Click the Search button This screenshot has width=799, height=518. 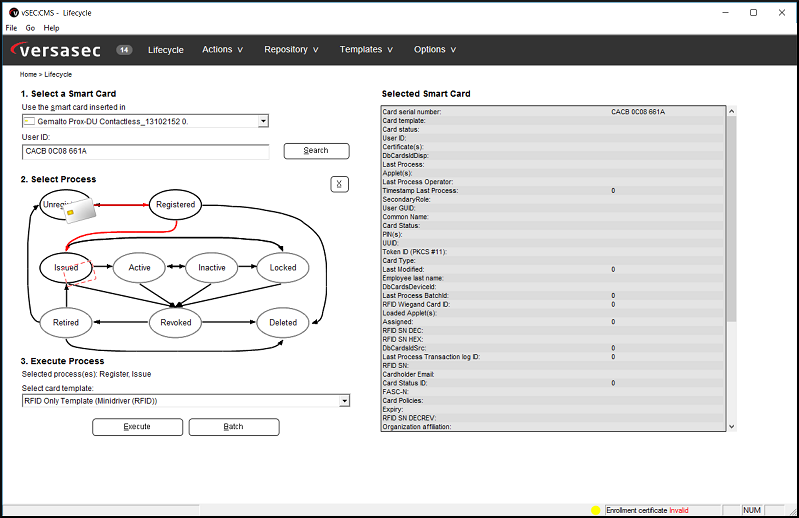(x=316, y=151)
